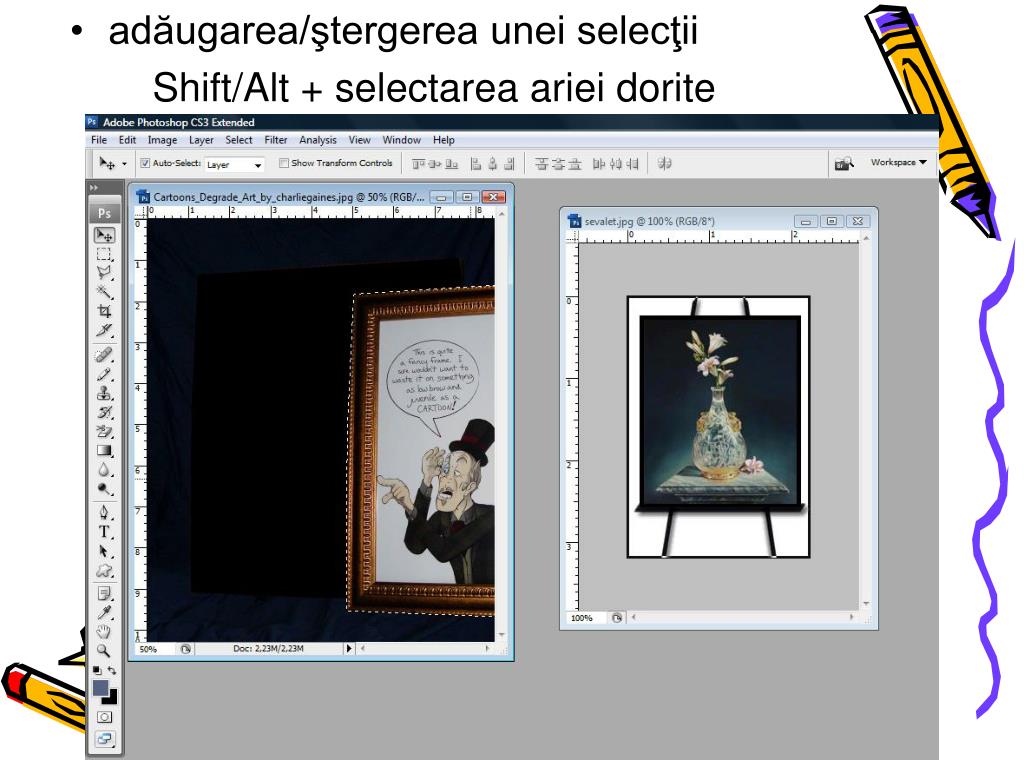Collapse the toolbox double-arrow expander

94,188
